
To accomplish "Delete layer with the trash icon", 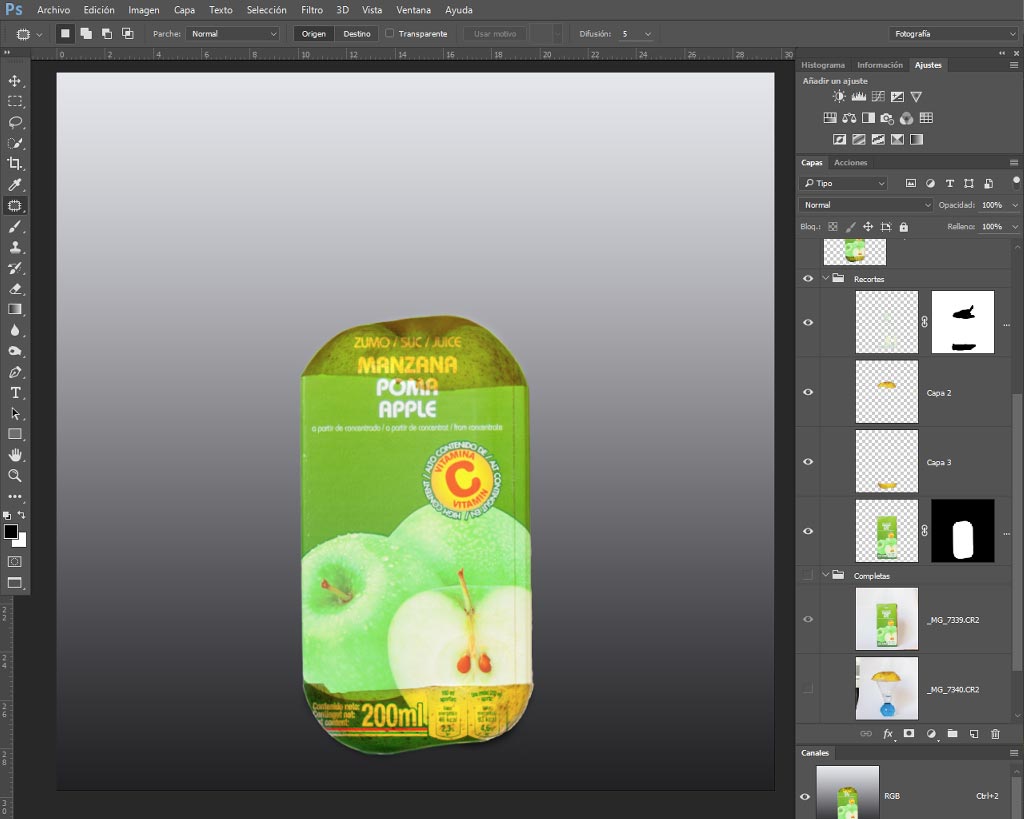I will tap(995, 733).
